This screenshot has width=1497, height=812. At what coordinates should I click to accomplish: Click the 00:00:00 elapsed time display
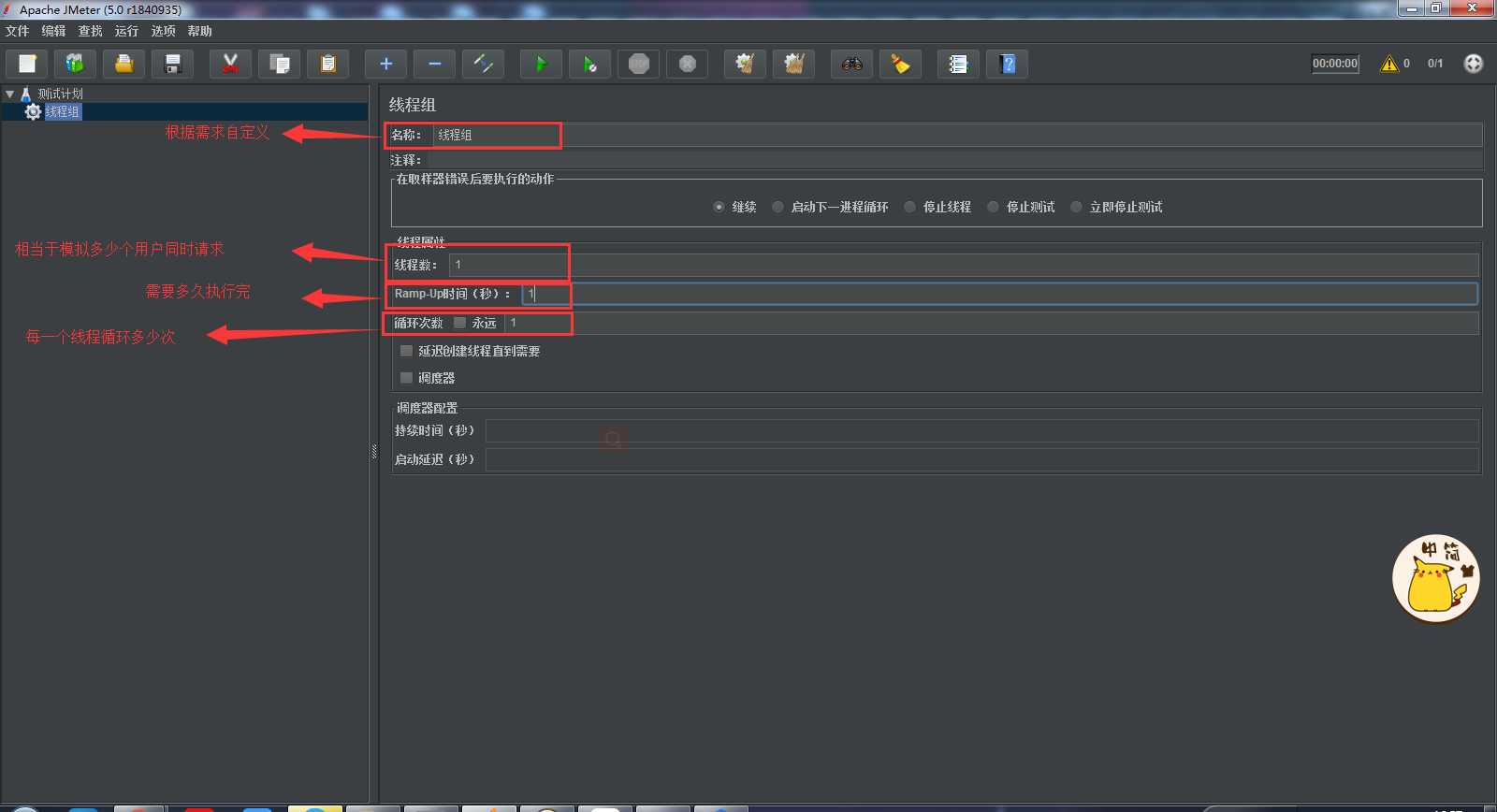[1335, 64]
